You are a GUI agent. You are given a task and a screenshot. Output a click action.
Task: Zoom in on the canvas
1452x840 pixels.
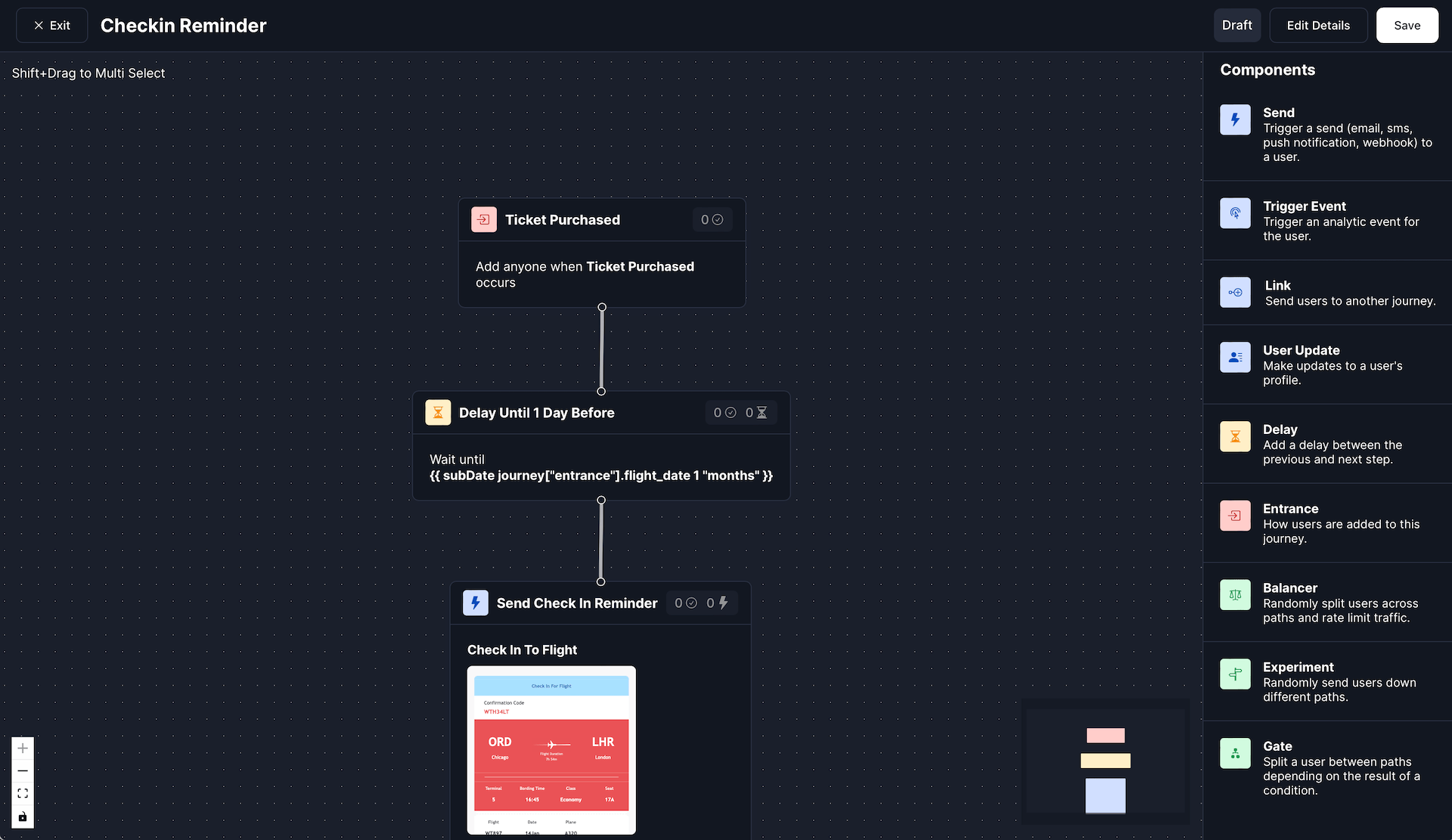point(23,749)
